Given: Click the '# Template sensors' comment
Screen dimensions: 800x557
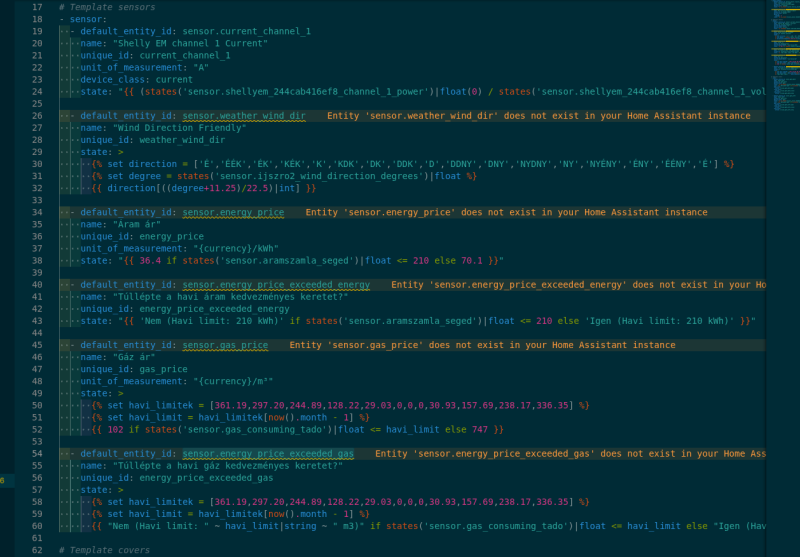Looking at the screenshot, I should click(107, 7).
